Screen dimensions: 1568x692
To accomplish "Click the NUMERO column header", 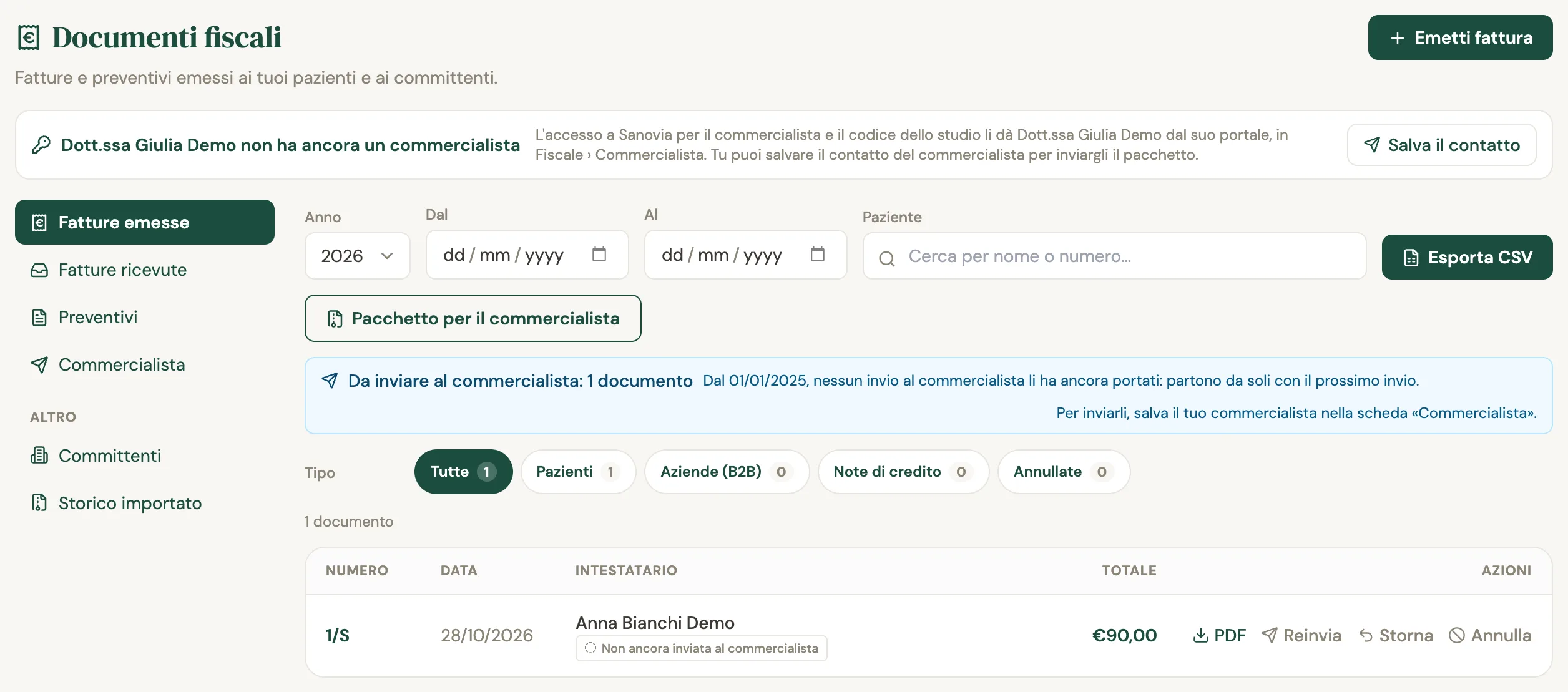I will [357, 570].
